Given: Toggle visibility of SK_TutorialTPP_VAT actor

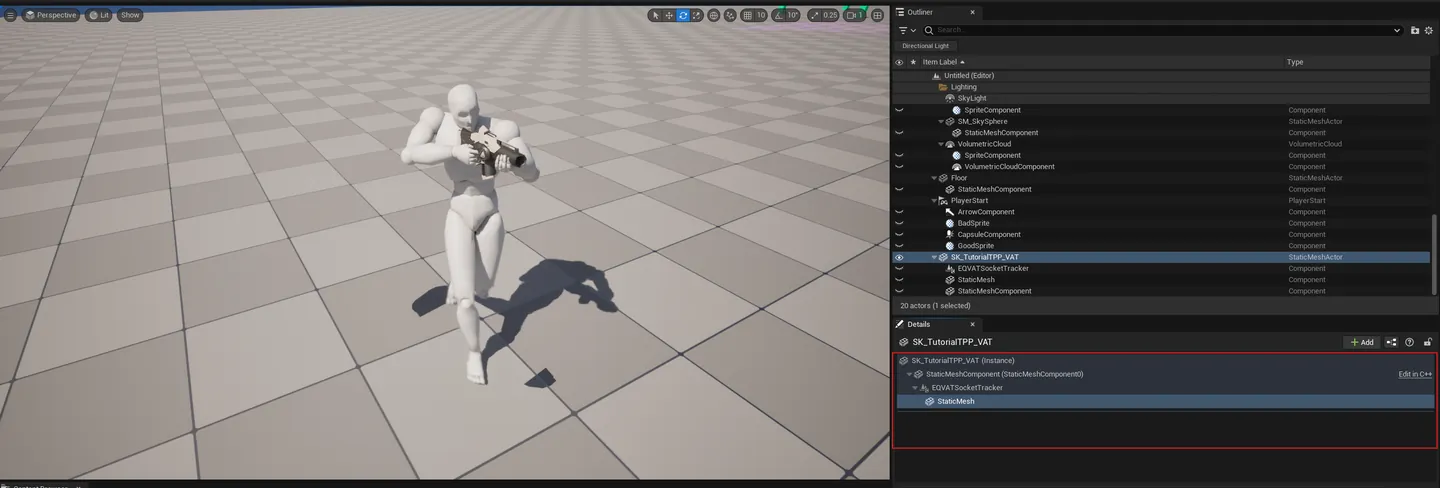Looking at the screenshot, I should point(899,258).
